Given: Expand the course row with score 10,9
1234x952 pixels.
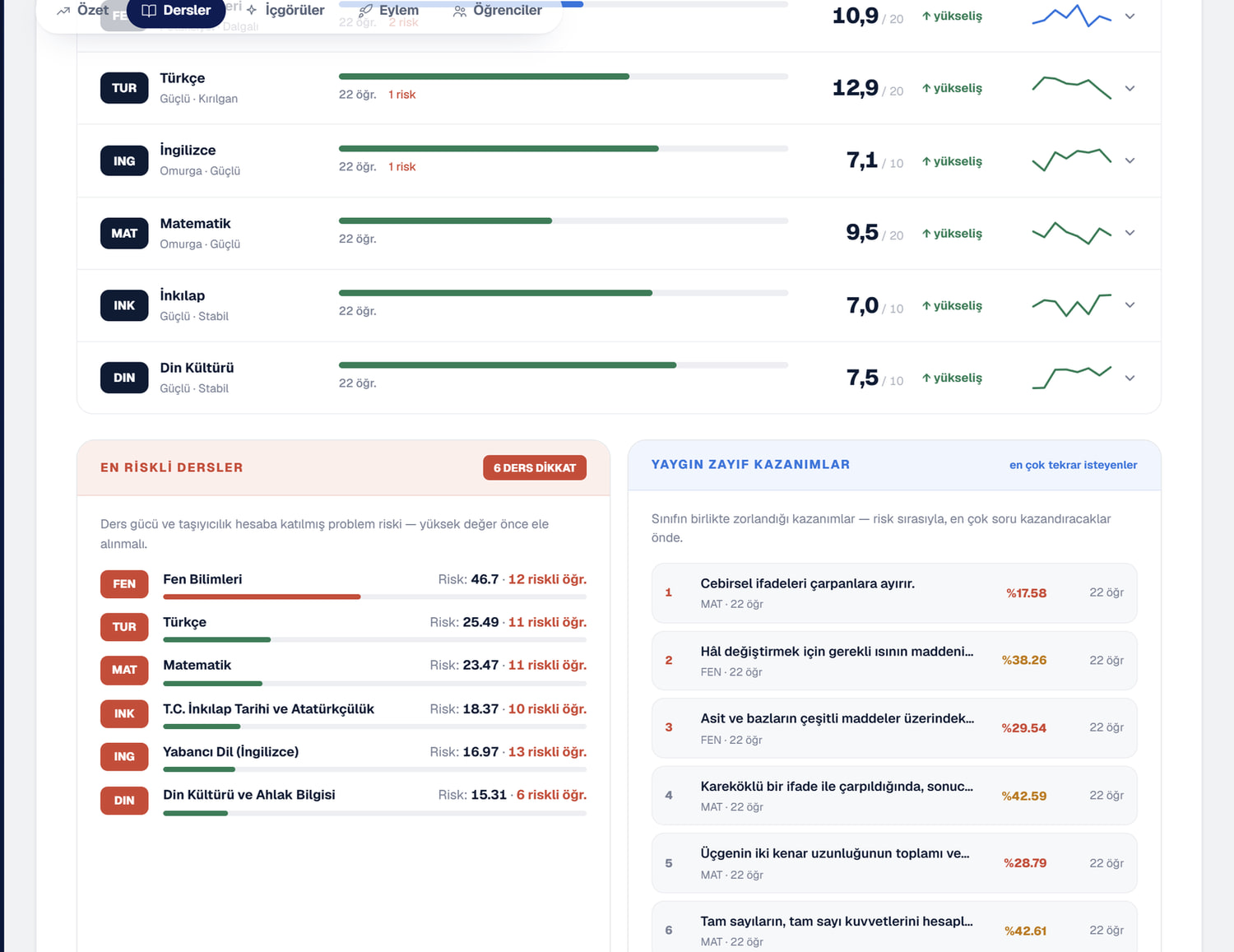Looking at the screenshot, I should pyautogui.click(x=1130, y=16).
